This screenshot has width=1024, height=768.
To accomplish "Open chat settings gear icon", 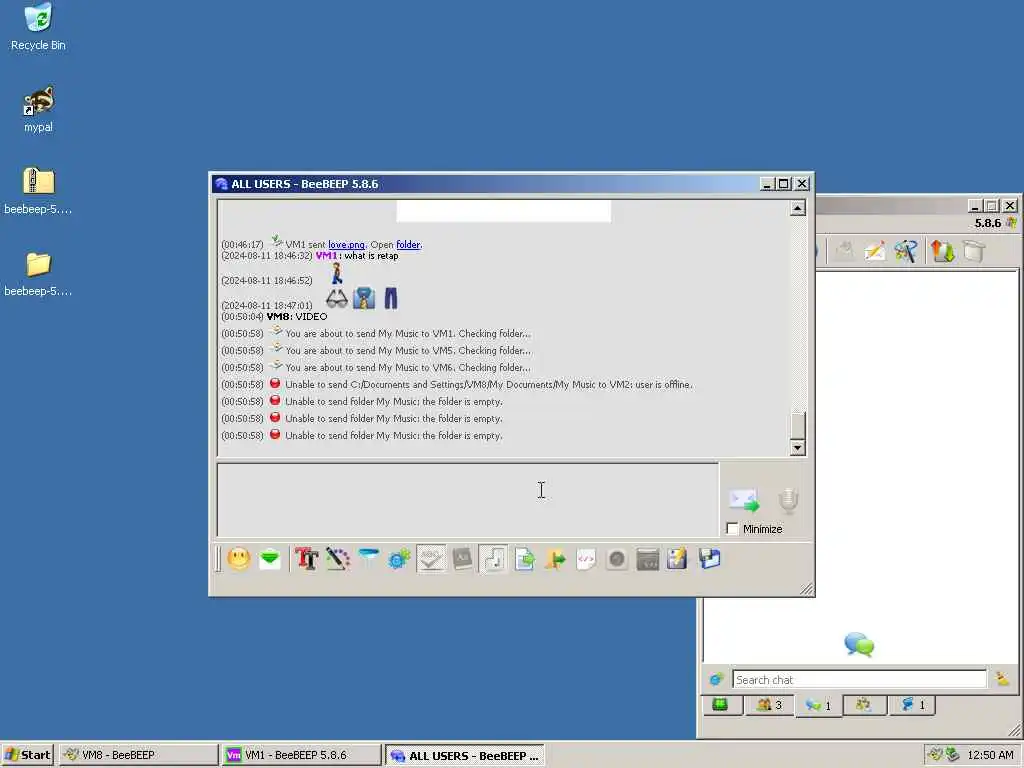I will (399, 559).
